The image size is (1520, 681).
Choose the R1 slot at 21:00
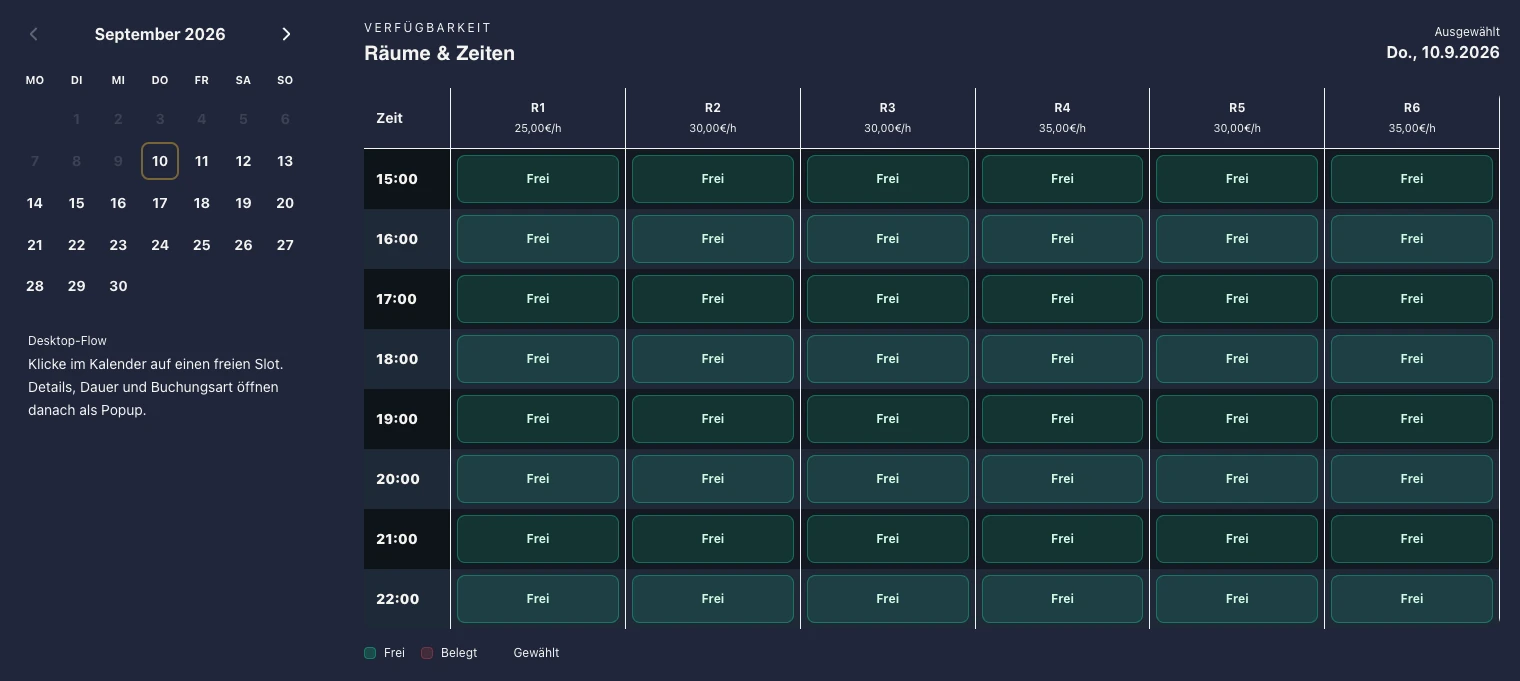[x=538, y=539]
